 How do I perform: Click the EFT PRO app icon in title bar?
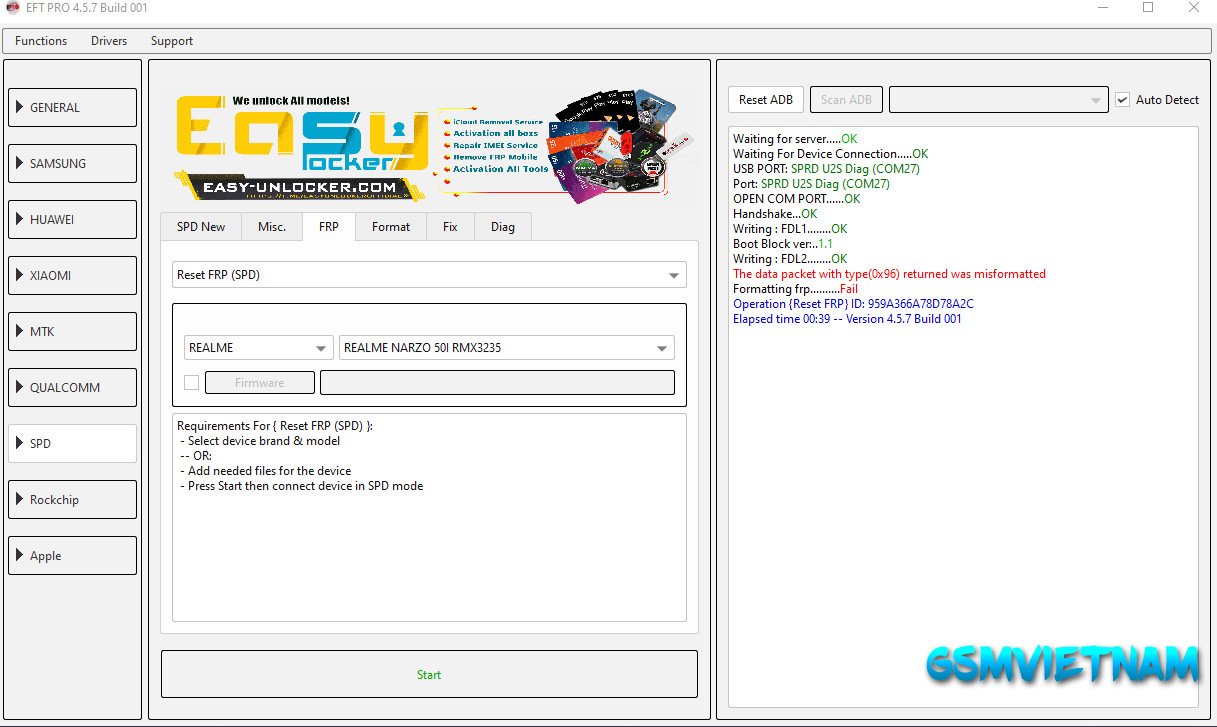(x=12, y=8)
